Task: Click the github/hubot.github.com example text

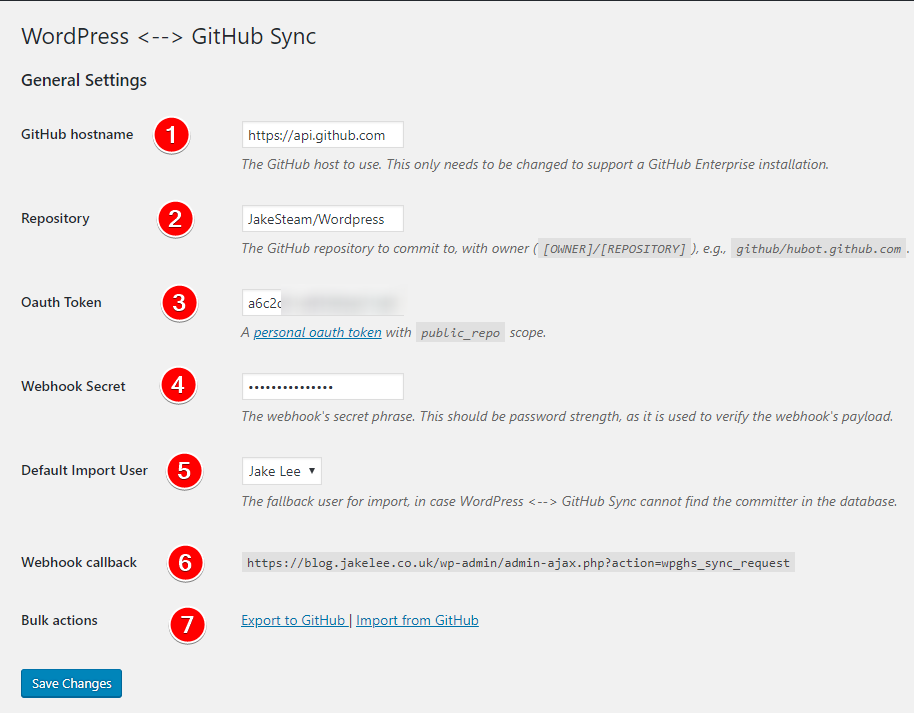Action: point(818,249)
